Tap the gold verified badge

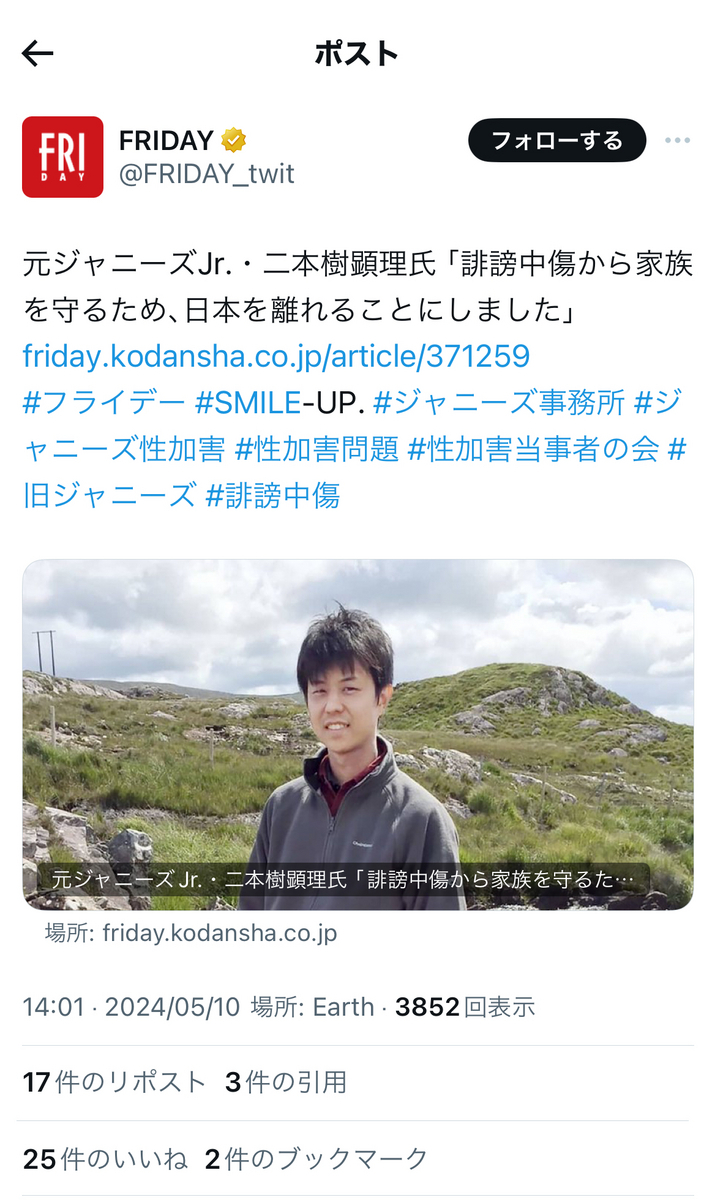coord(234,140)
